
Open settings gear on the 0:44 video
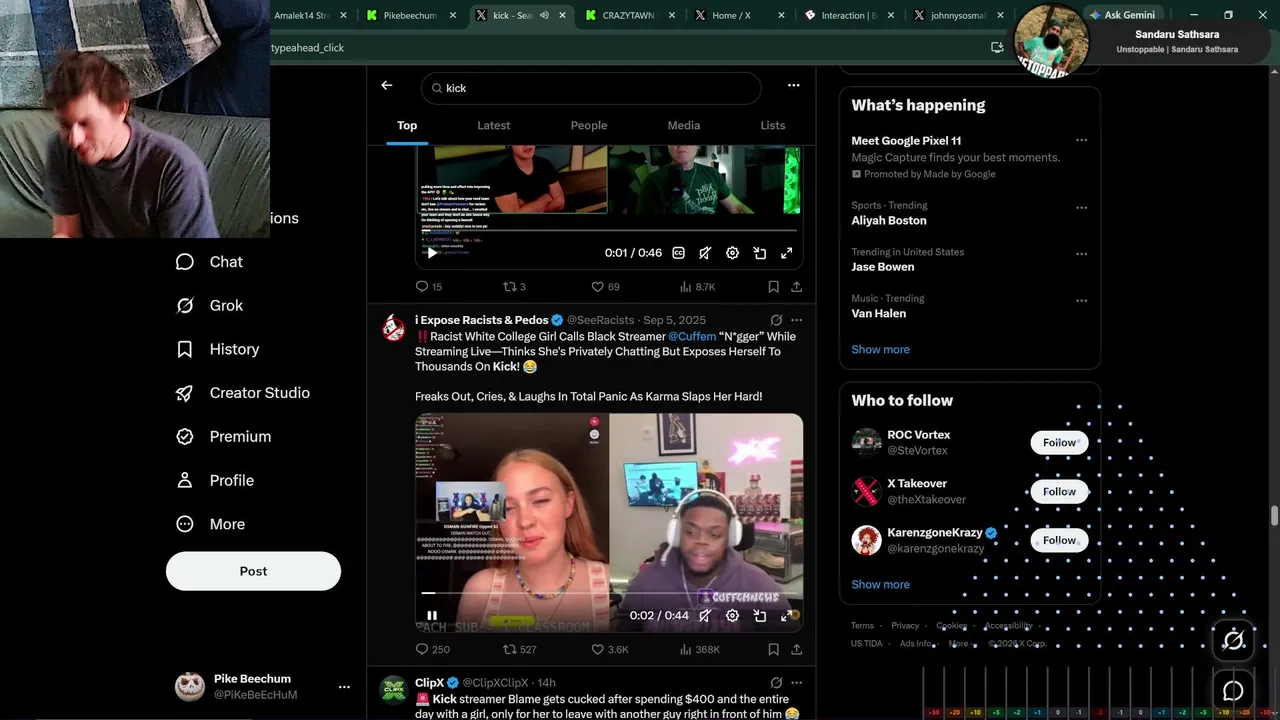pos(732,616)
